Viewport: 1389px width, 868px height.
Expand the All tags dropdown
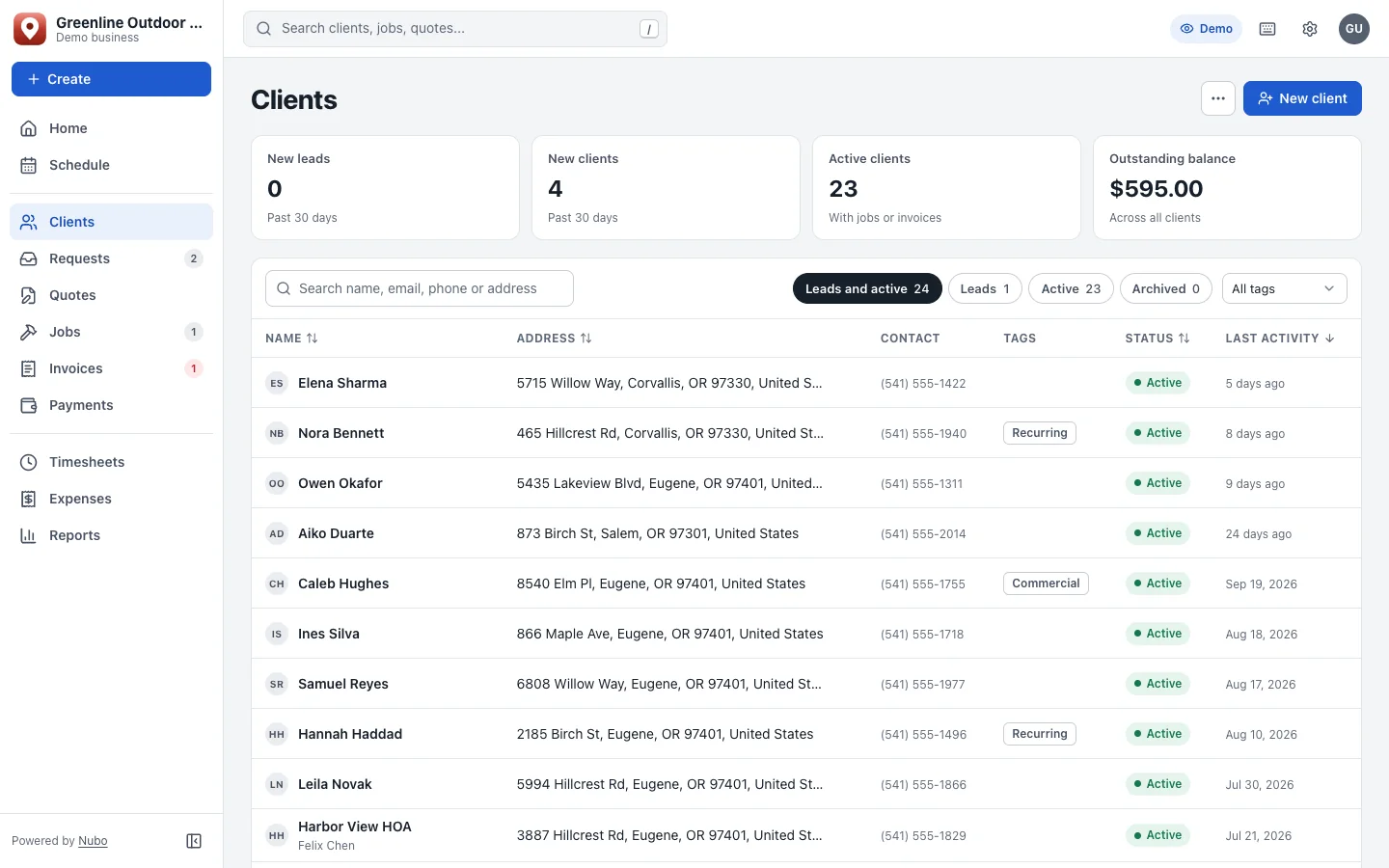coord(1284,288)
